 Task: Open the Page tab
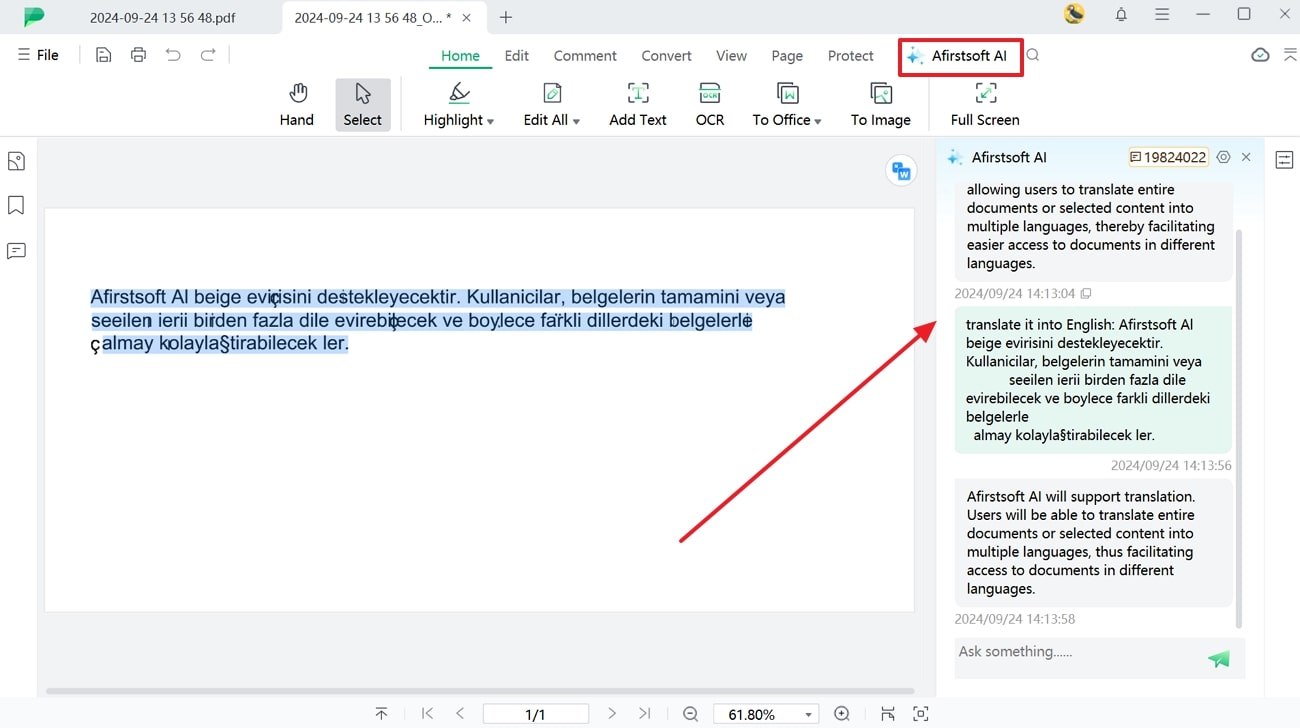[x=787, y=56]
